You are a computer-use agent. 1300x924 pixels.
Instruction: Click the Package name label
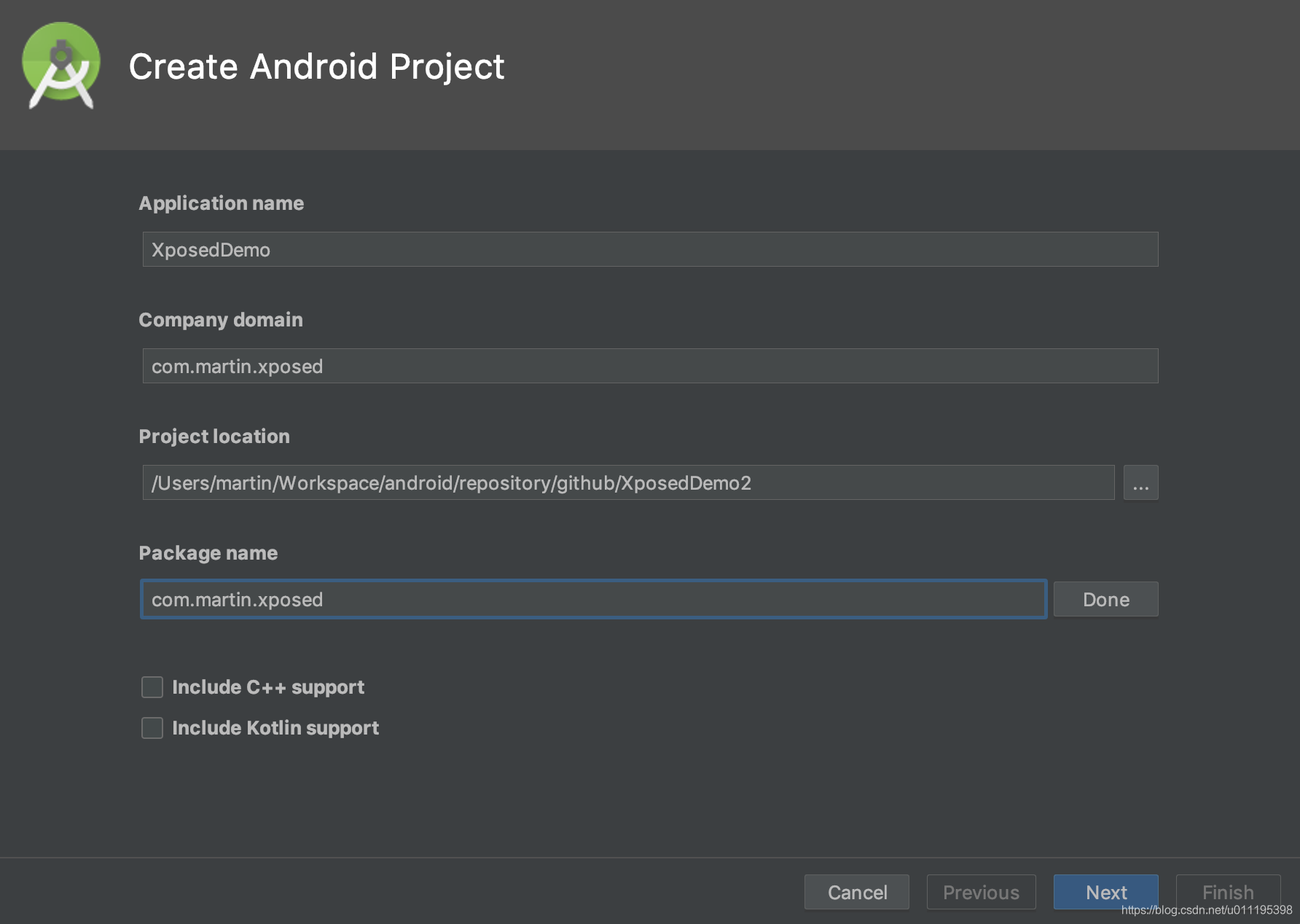click(x=208, y=553)
